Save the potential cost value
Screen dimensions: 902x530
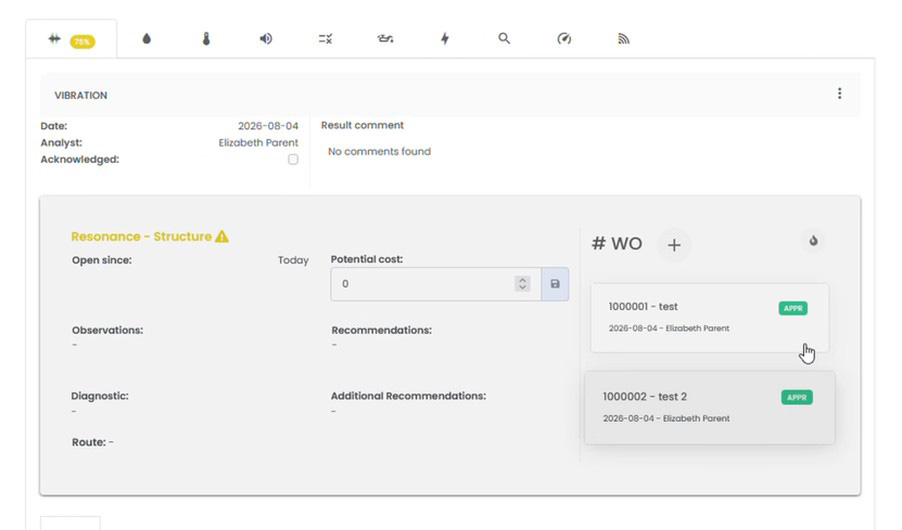click(x=555, y=284)
